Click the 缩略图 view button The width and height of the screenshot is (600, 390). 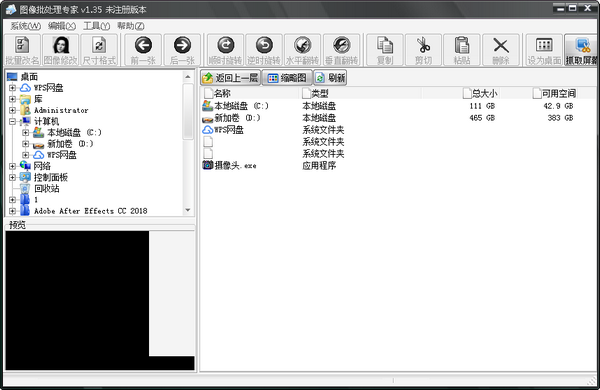(x=287, y=78)
